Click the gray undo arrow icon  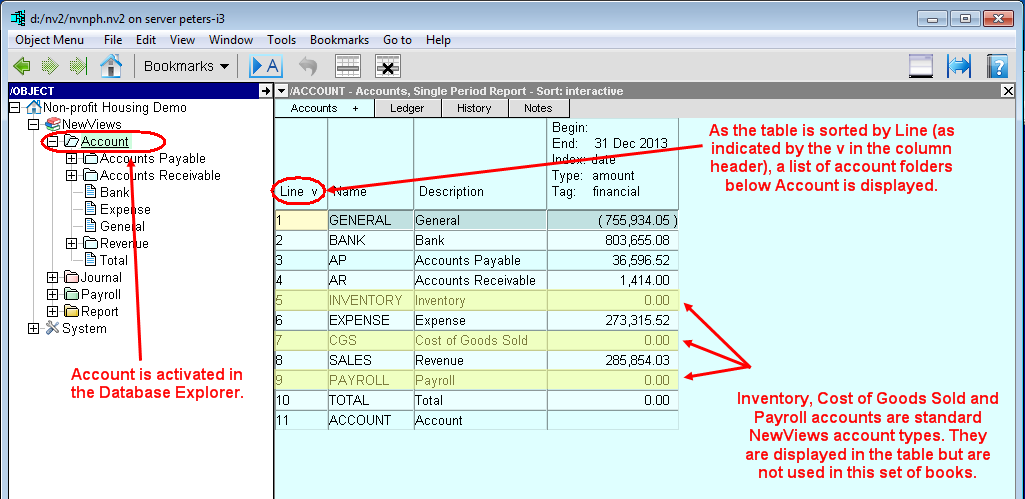pos(308,66)
